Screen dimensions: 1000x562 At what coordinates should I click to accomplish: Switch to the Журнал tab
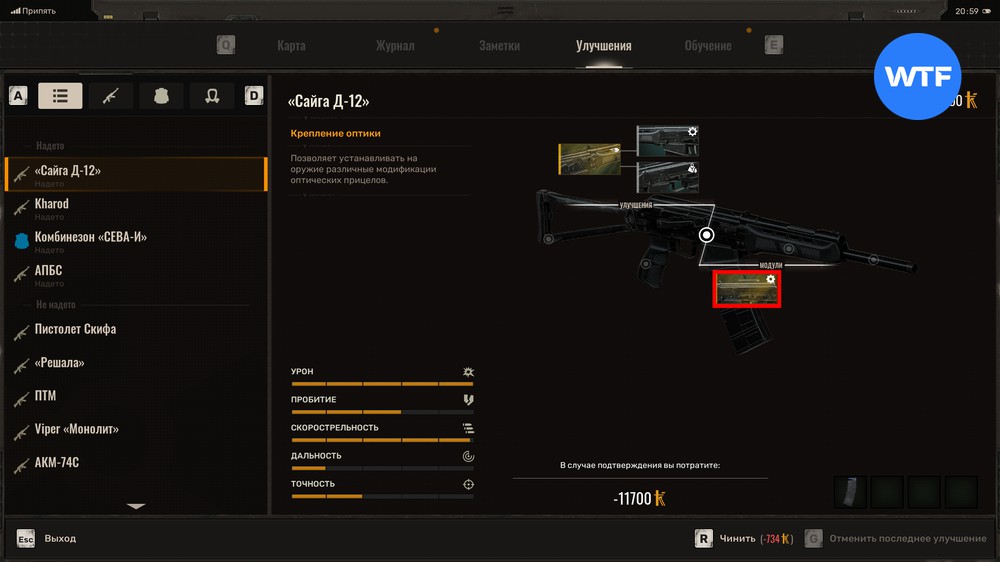click(395, 46)
